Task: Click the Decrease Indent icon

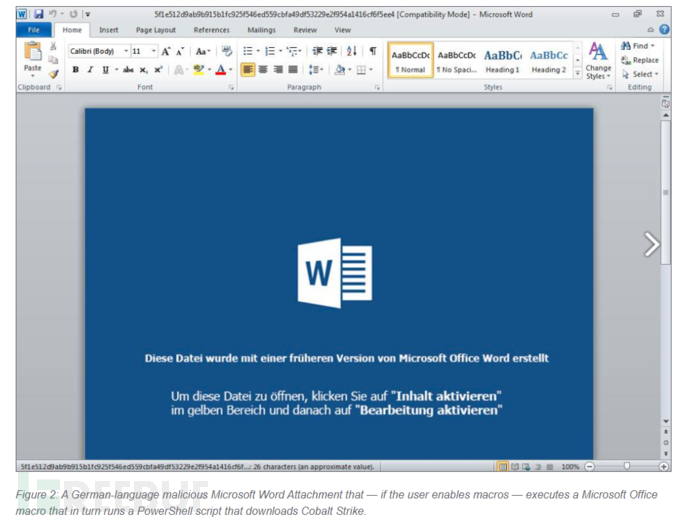Action: click(317, 51)
